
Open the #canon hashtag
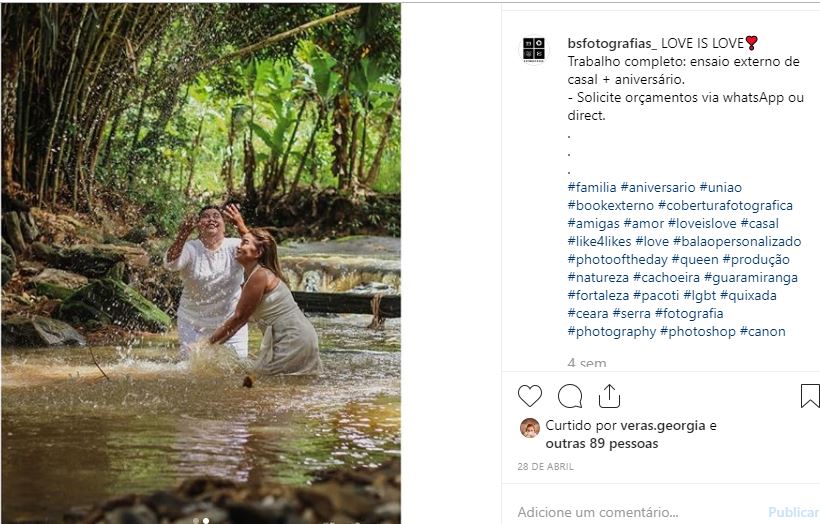click(x=763, y=331)
